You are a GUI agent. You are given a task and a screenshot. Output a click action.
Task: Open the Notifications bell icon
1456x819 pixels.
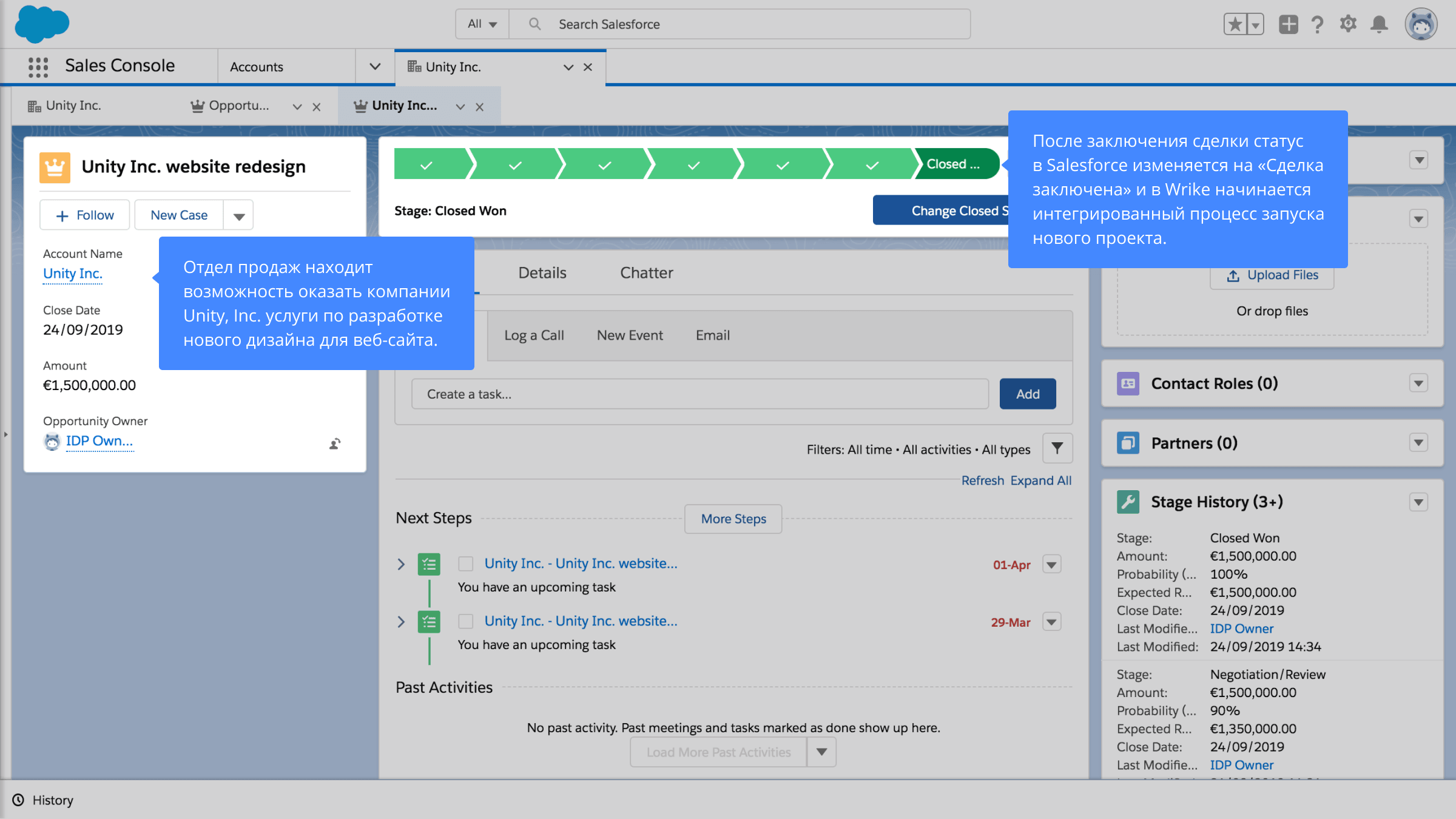pos(1379,24)
